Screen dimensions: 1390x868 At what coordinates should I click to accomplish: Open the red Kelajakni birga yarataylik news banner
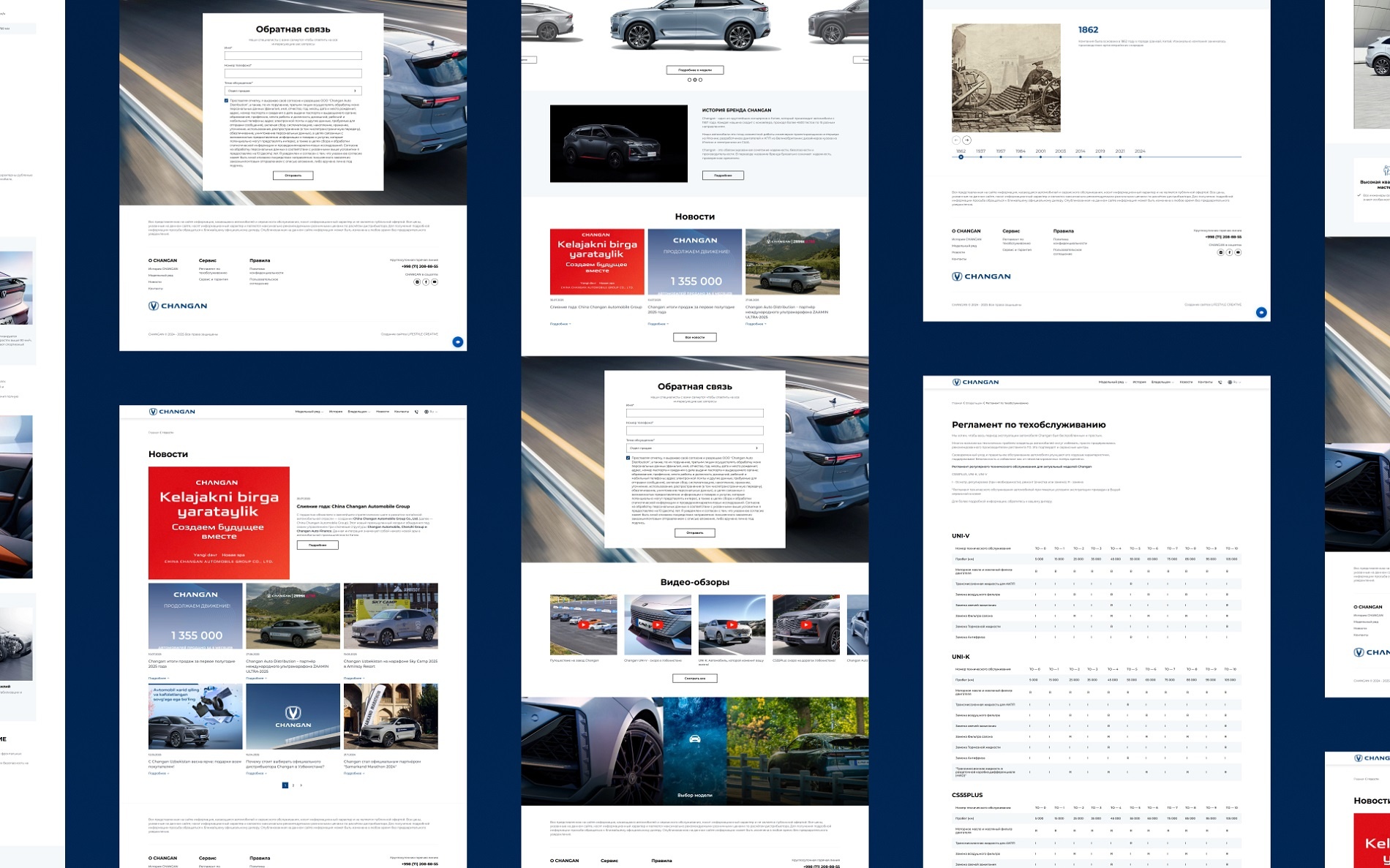point(219,523)
